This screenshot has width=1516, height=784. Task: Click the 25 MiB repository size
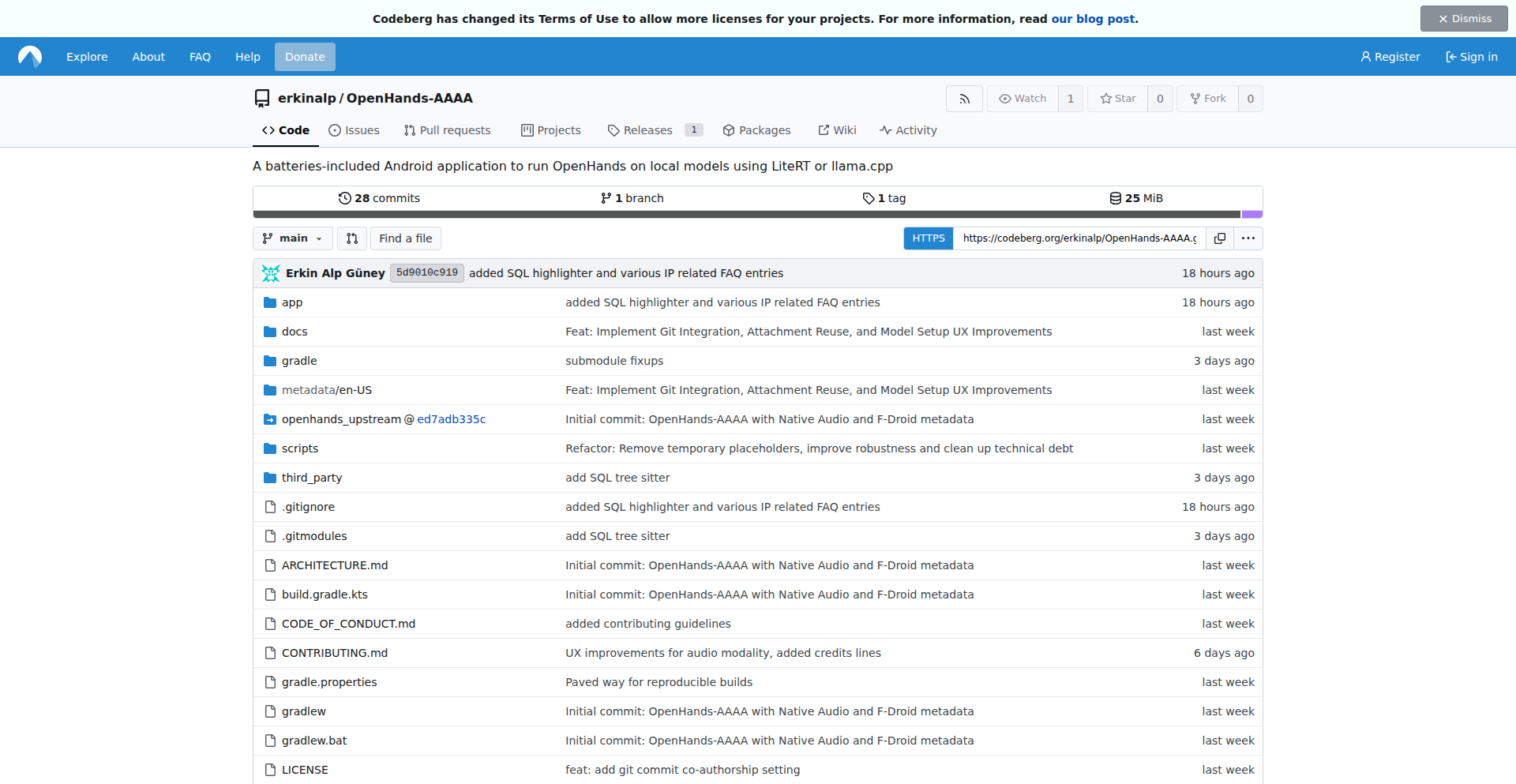[1136, 198]
